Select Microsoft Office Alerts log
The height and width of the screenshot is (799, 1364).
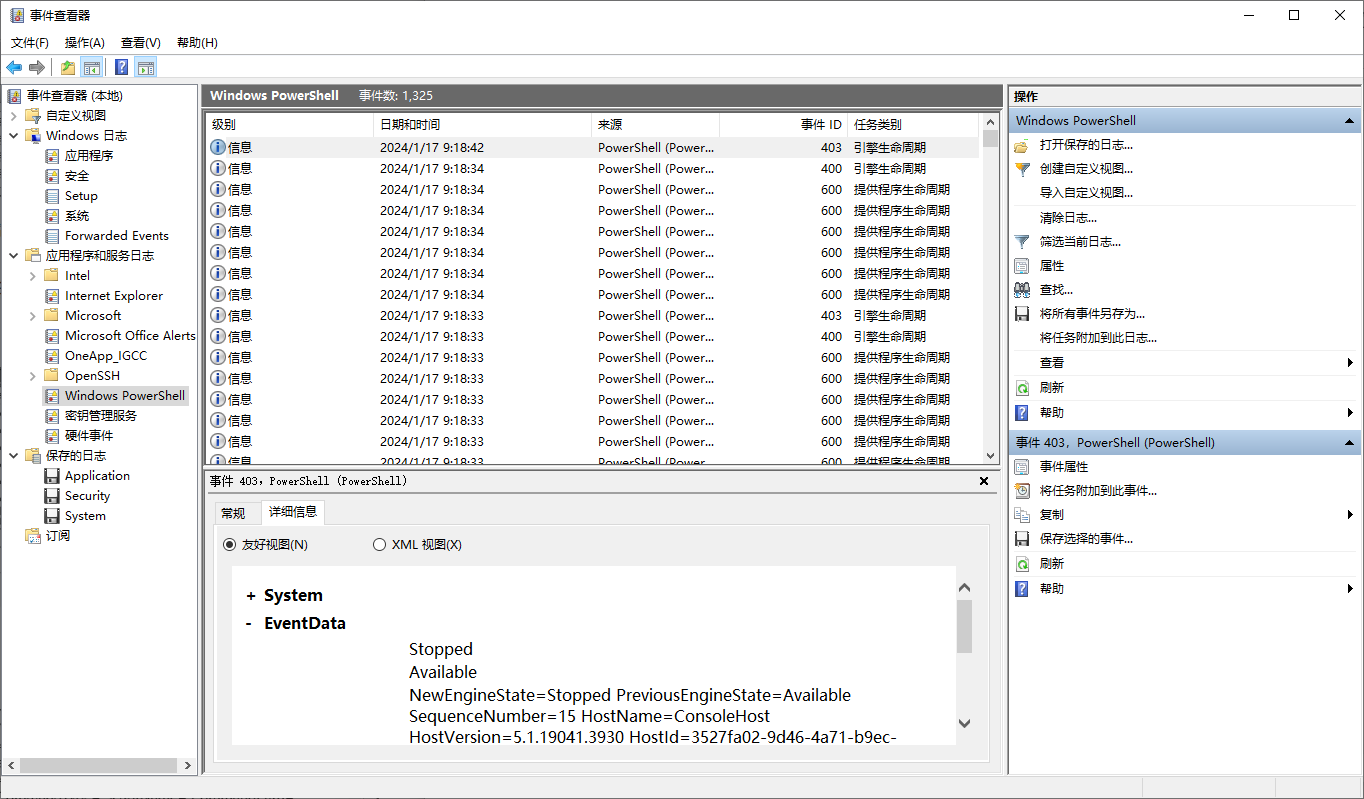point(130,335)
